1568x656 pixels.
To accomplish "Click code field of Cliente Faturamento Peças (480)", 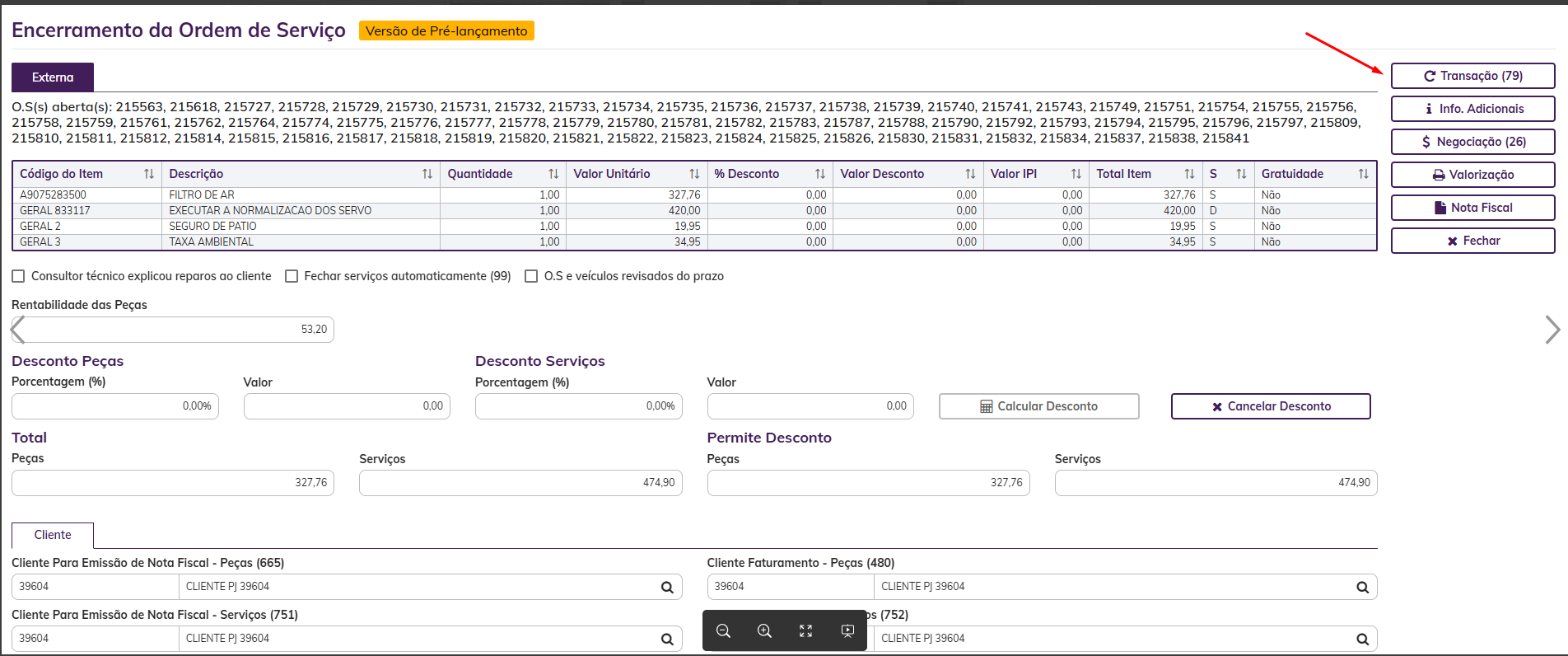I will 791,587.
